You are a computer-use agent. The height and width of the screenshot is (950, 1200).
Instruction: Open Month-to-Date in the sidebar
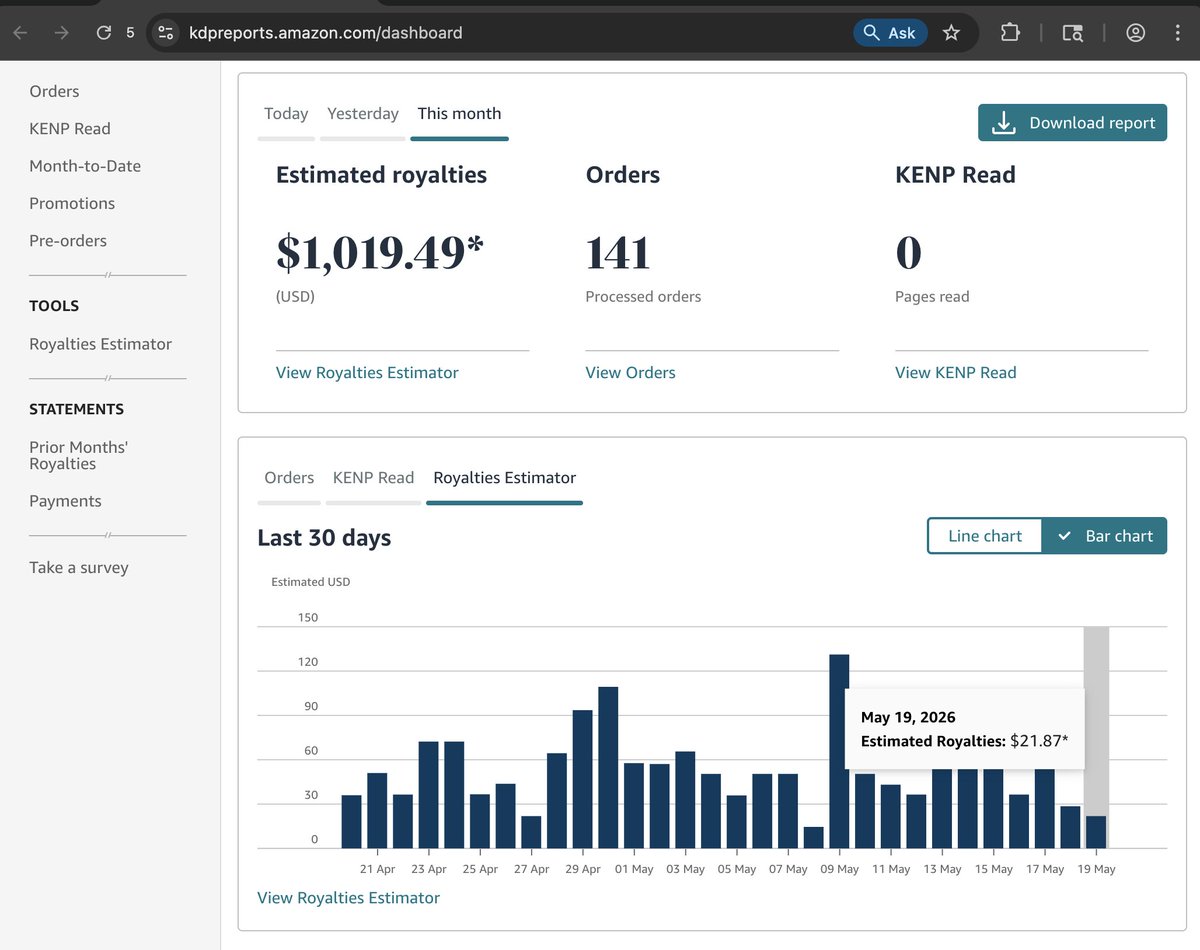coord(85,166)
